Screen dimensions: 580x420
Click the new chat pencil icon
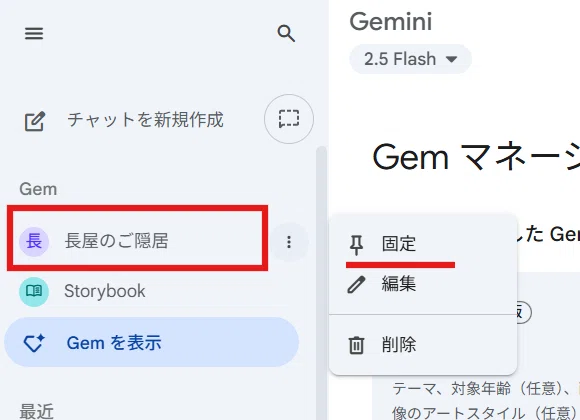coord(35,121)
